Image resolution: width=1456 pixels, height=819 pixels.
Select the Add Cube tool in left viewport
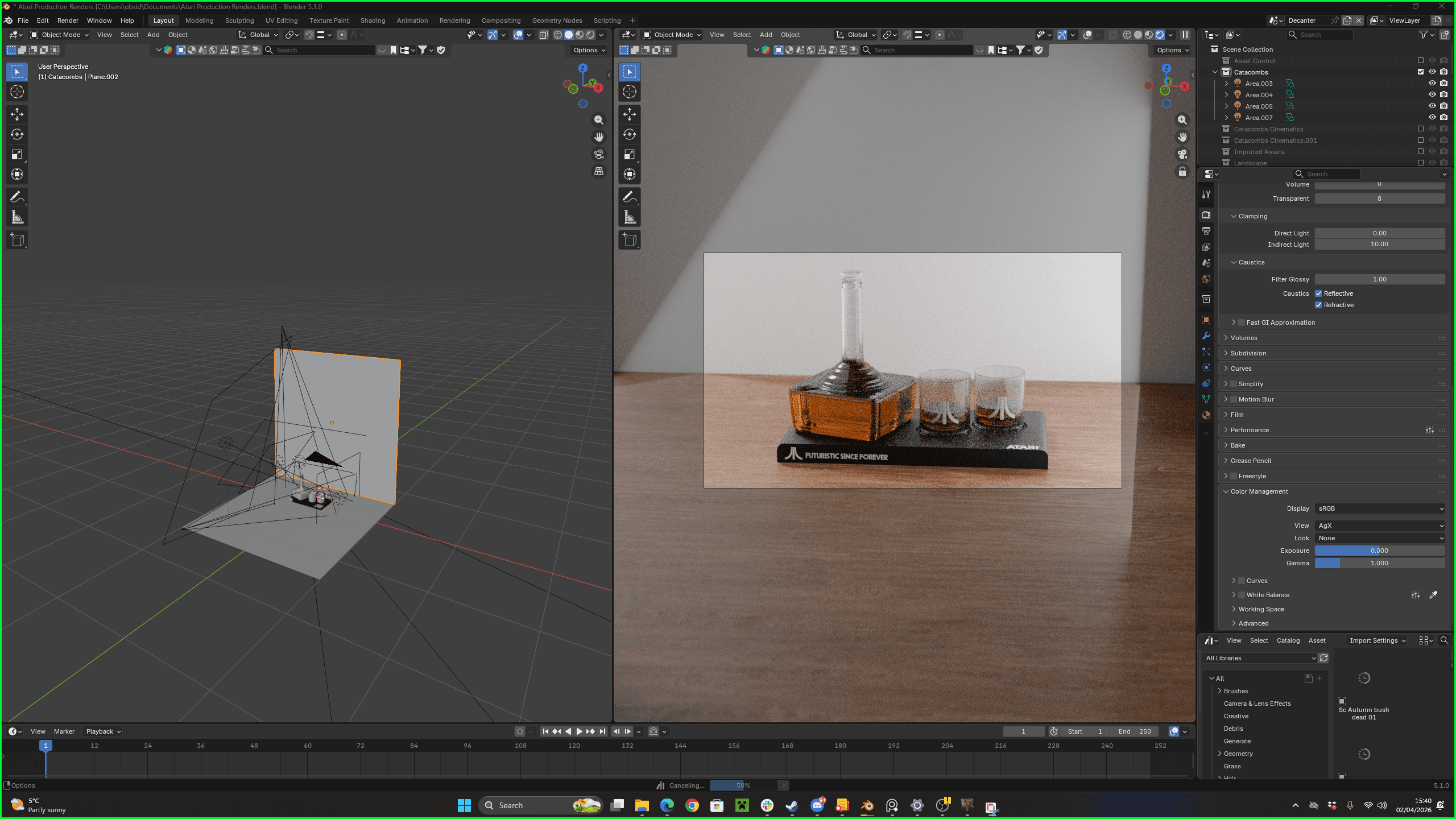point(17,239)
